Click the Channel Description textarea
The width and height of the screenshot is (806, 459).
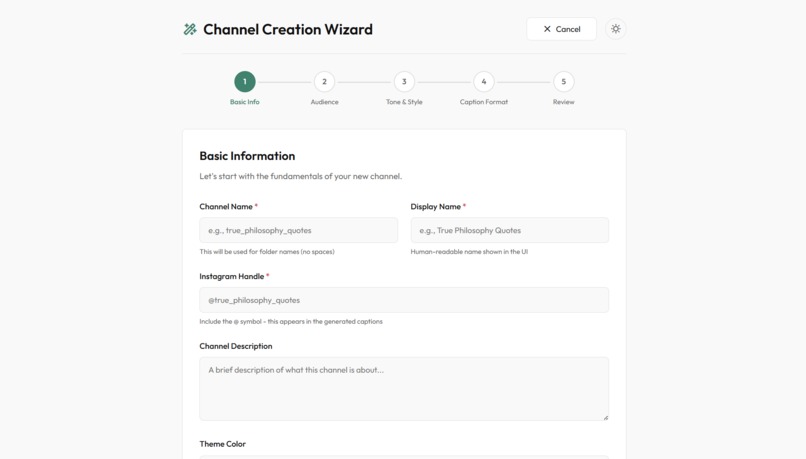(x=404, y=389)
